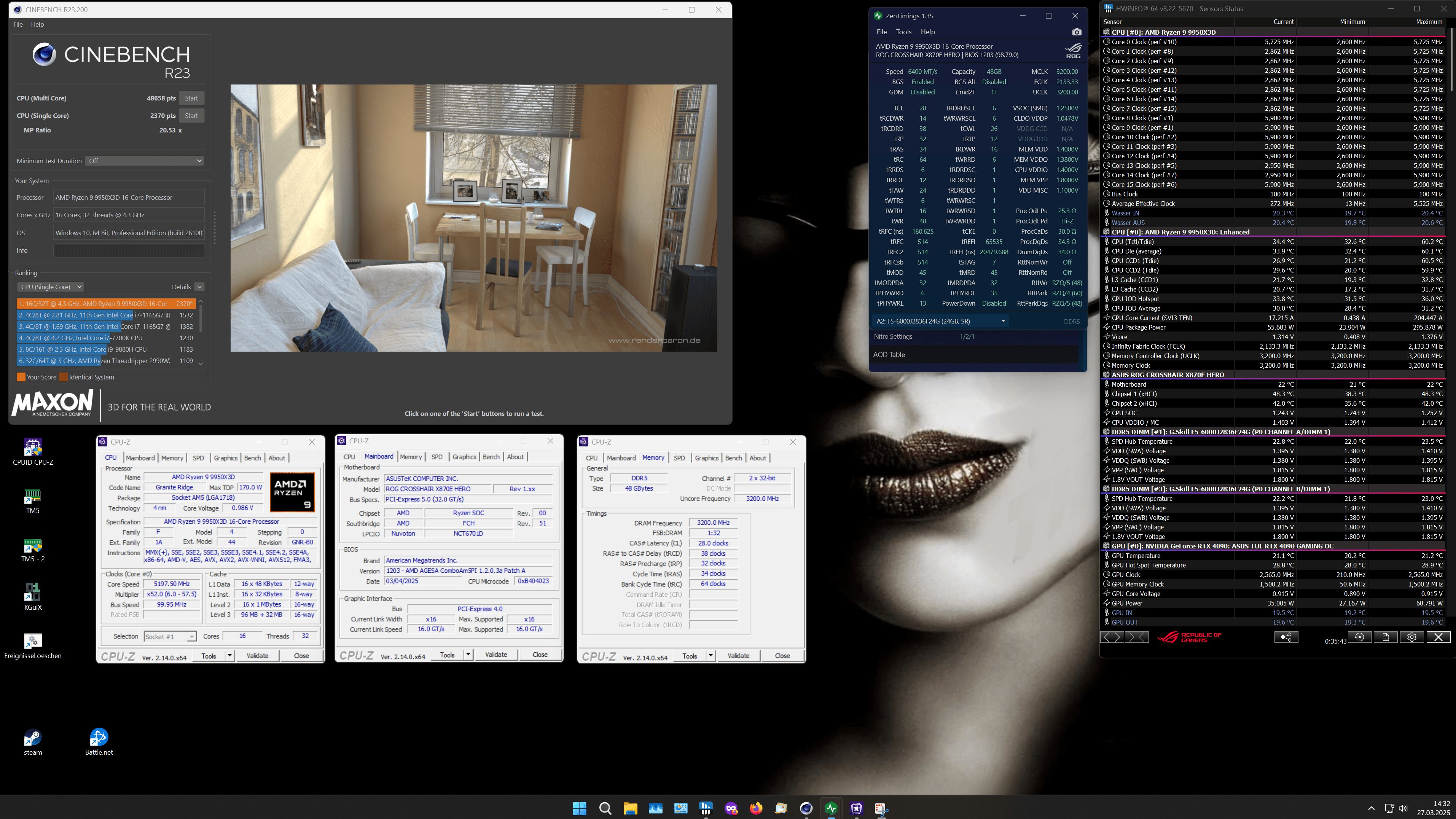
Task: Open ZenTimings DIMM slot A2 dropdown
Action: click(940, 321)
